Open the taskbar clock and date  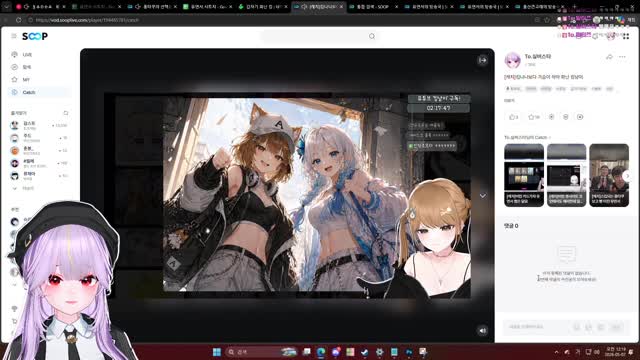[x=615, y=352]
